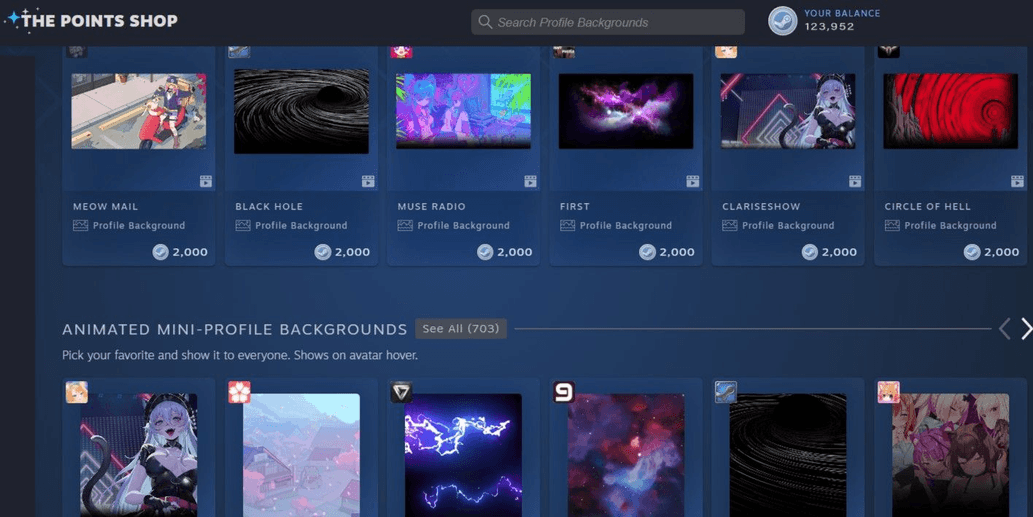Open blue lightning mini-profile background preview

(463, 455)
